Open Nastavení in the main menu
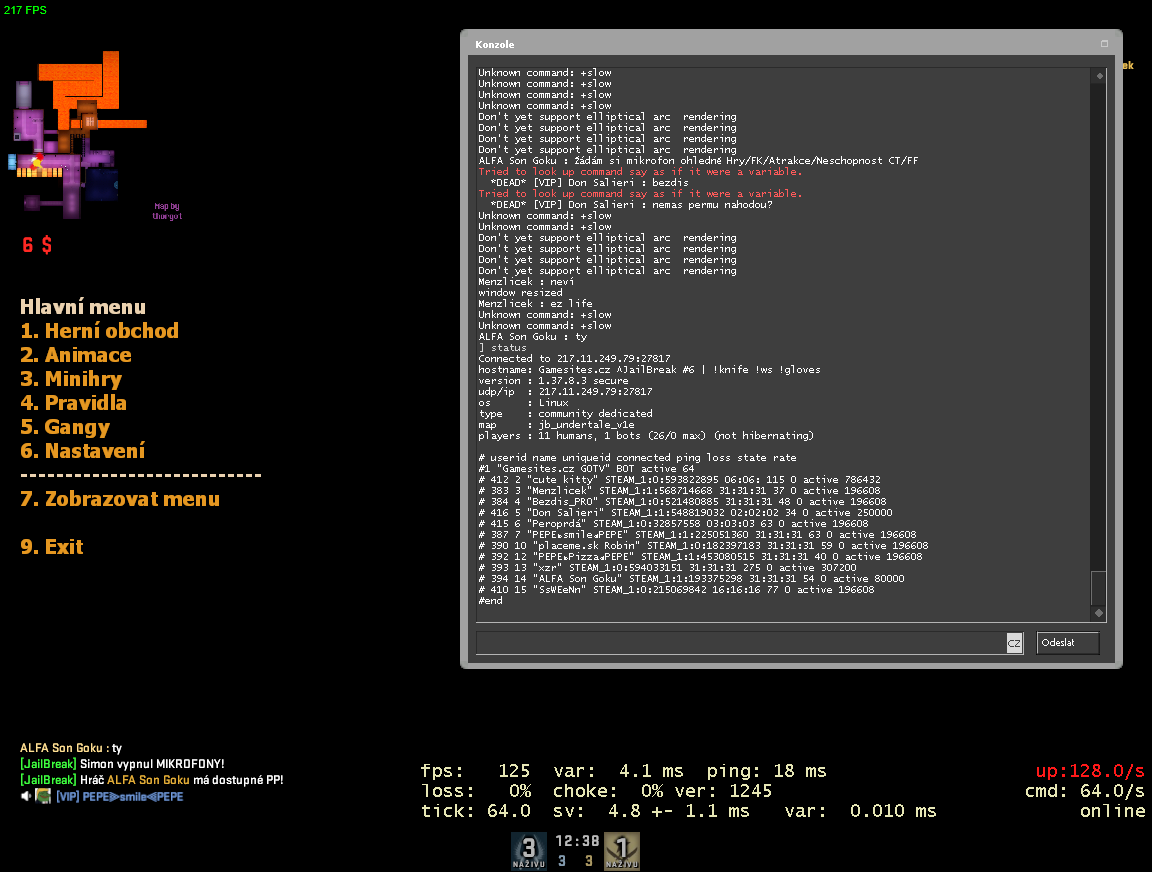The width and height of the screenshot is (1152, 872). pyautogui.click(x=82, y=451)
